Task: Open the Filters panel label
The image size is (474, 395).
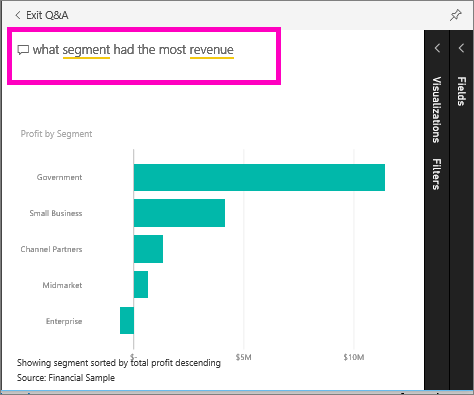Action: click(437, 174)
